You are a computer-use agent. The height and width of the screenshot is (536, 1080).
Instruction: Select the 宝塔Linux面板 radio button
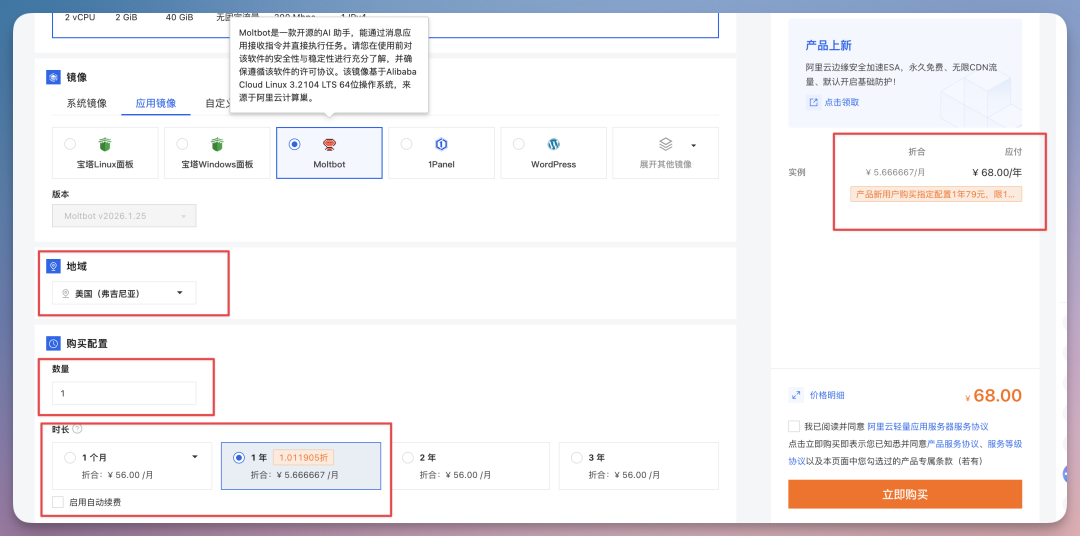click(70, 144)
